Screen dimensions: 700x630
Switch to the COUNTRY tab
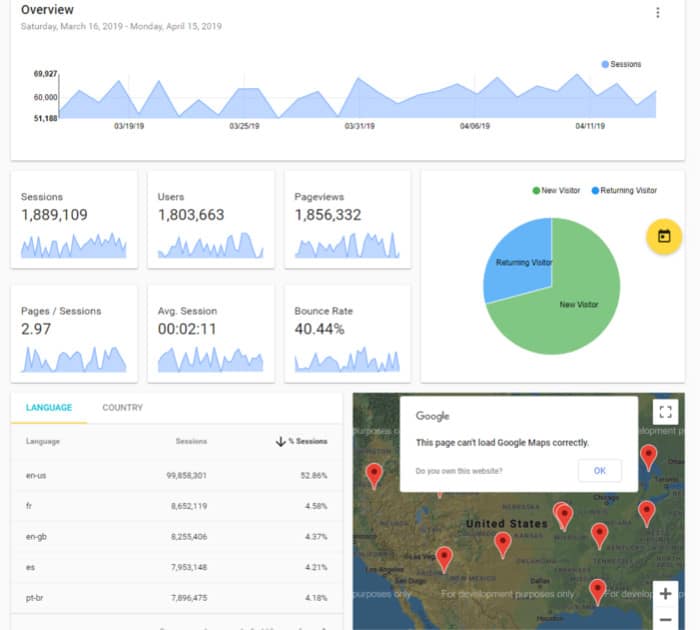(x=122, y=408)
